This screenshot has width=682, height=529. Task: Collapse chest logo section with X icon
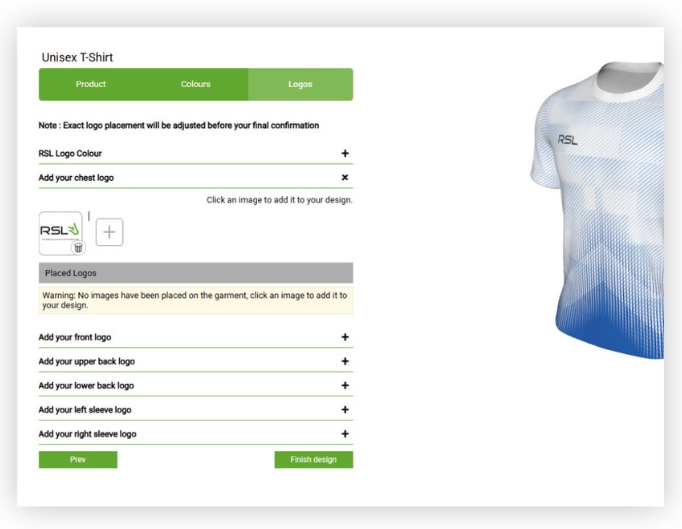[x=345, y=177]
